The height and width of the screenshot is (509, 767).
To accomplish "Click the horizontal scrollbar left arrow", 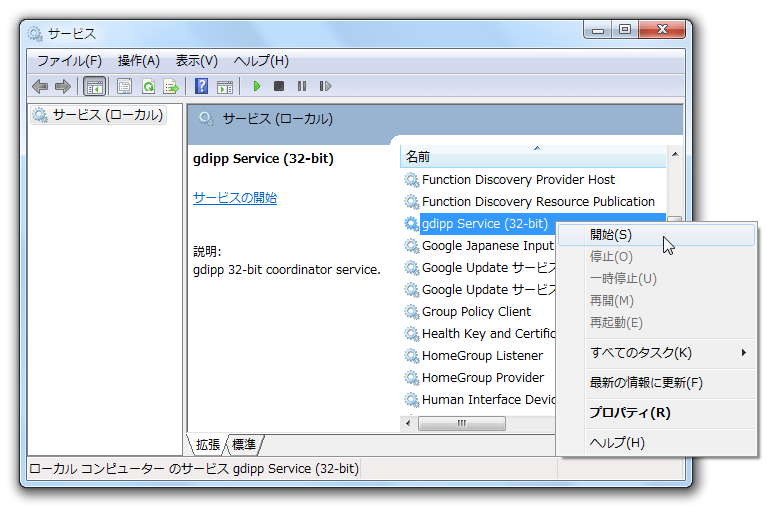I will [408, 423].
